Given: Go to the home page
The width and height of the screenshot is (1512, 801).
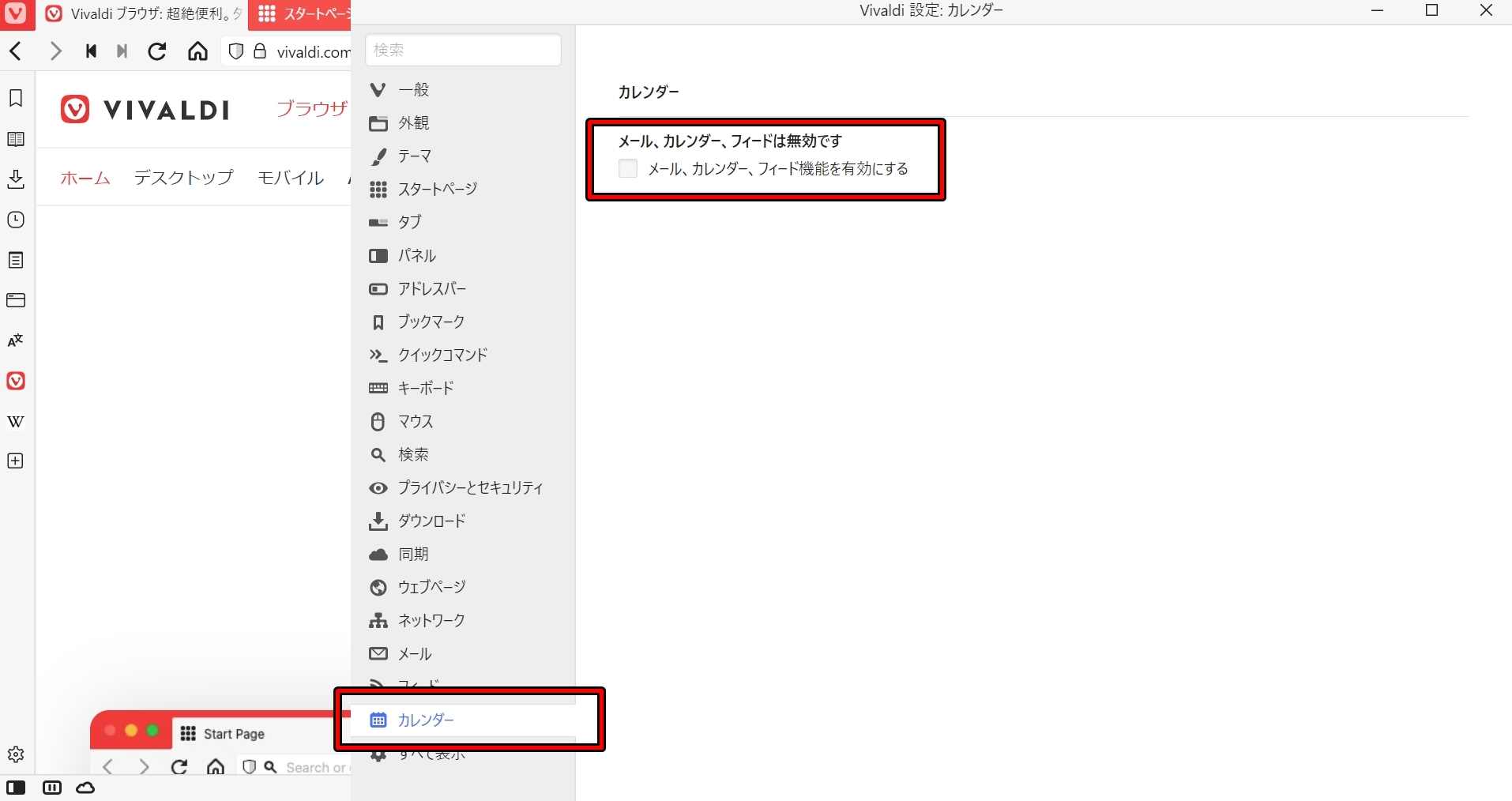Looking at the screenshot, I should 197,51.
